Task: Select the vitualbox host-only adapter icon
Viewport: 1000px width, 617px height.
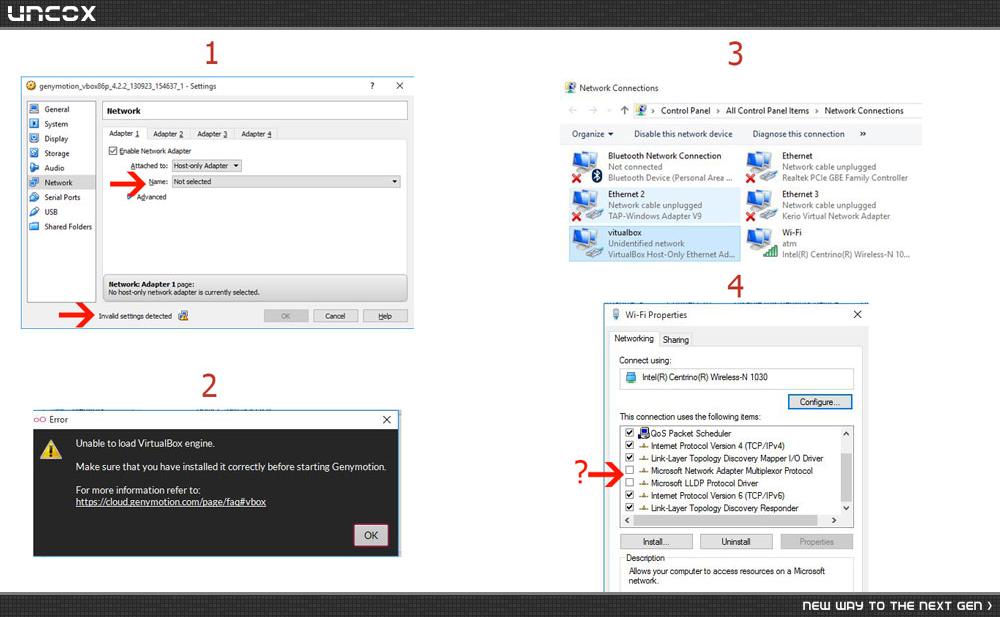Action: tap(585, 243)
